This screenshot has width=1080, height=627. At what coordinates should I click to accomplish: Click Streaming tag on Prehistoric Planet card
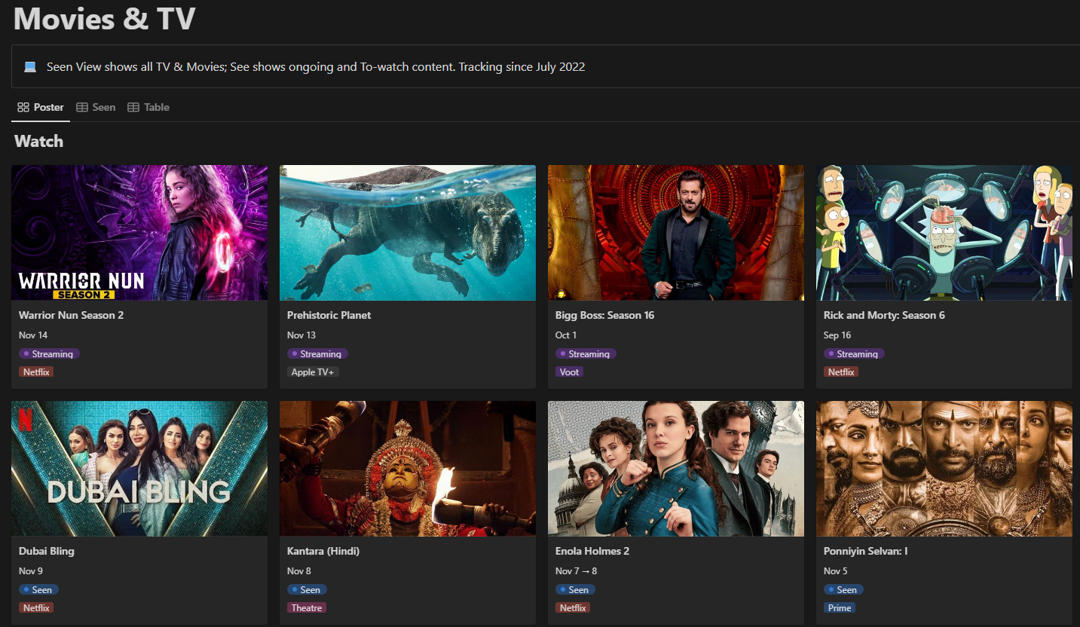[x=318, y=354]
